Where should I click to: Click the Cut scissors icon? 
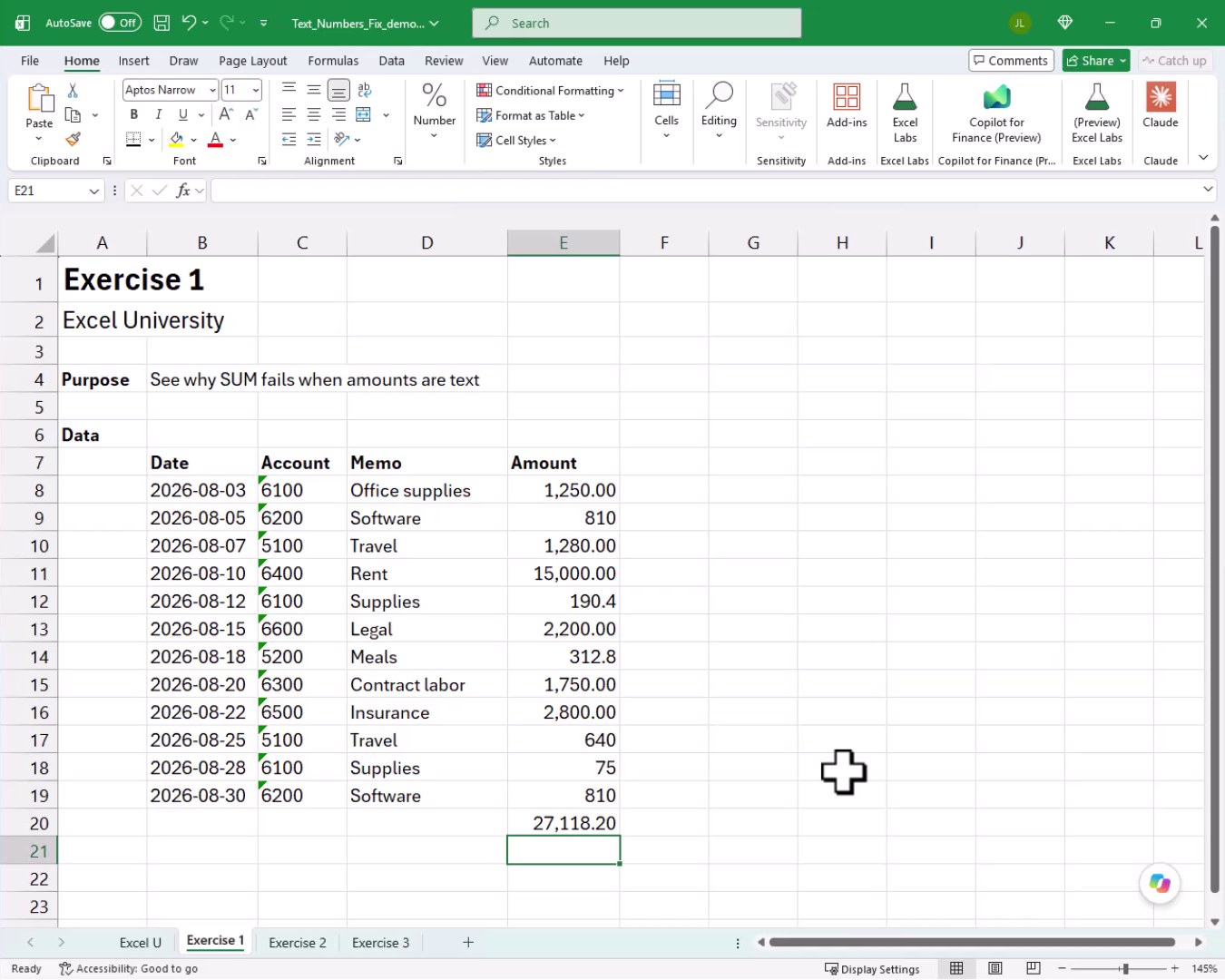[73, 91]
